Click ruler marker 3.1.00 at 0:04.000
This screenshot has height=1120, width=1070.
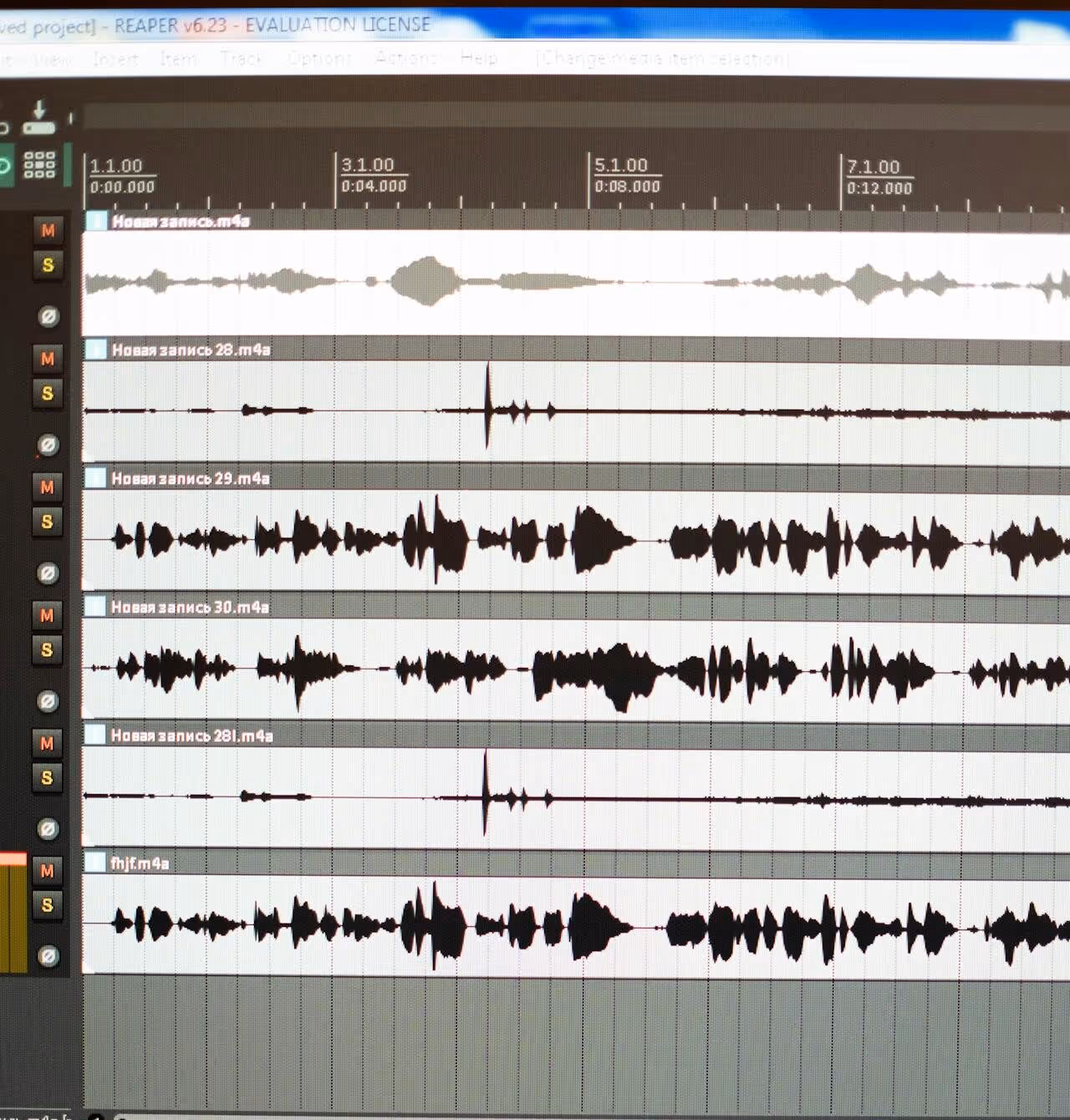[x=374, y=176]
